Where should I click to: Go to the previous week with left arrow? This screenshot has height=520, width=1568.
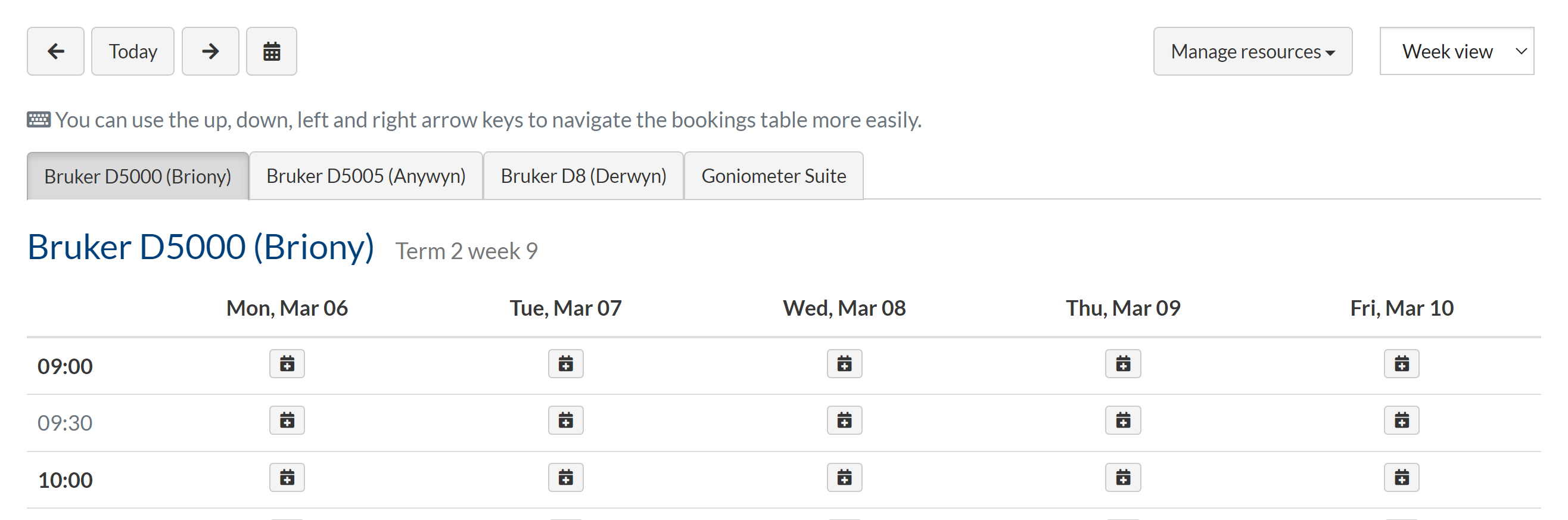[x=55, y=51]
